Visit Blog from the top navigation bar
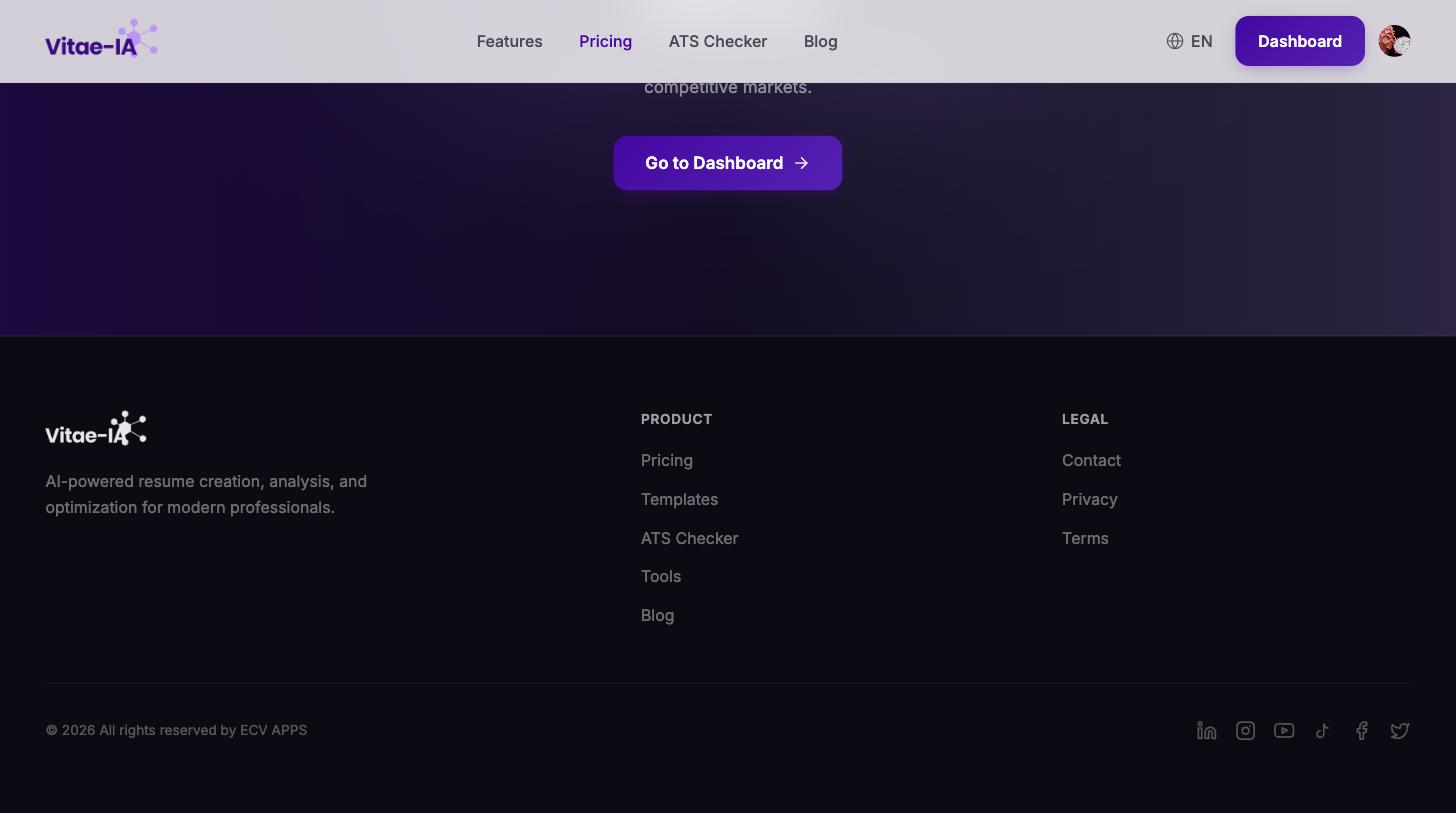 (x=820, y=41)
